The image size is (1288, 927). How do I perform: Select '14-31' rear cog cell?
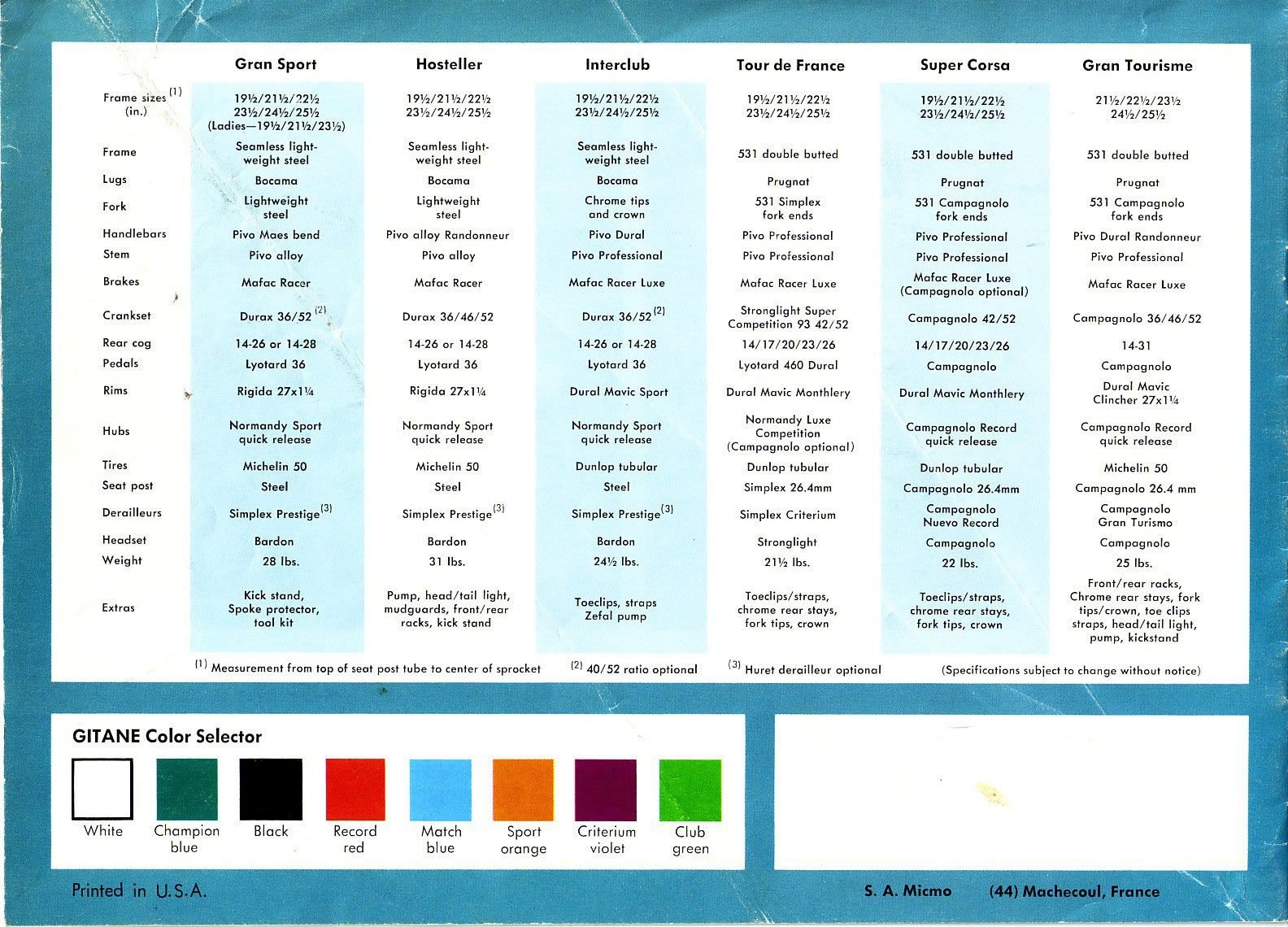[x=1136, y=346]
